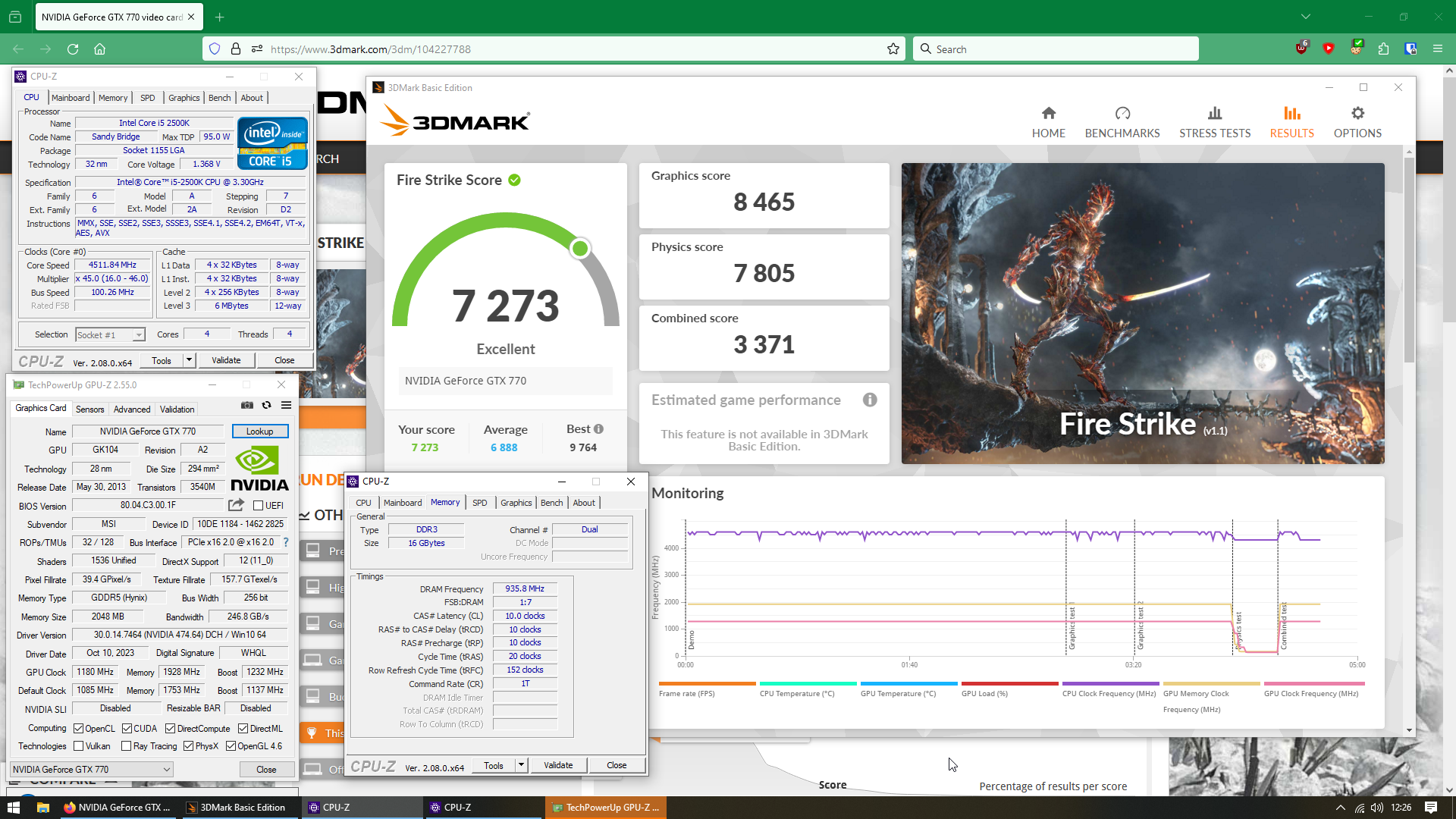The width and height of the screenshot is (1456, 819).
Task: Open the uBlock Origin extension icon
Action: pyautogui.click(x=1301, y=49)
